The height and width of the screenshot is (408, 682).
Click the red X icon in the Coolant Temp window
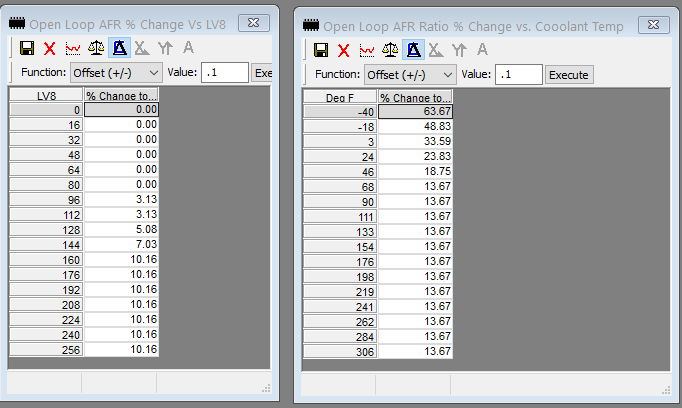(343, 50)
